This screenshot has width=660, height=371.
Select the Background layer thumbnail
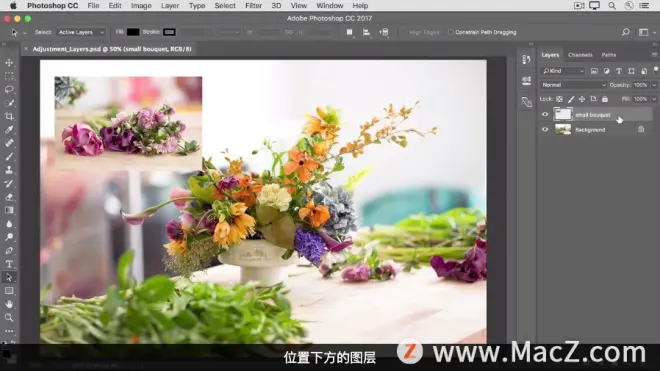pyautogui.click(x=563, y=129)
